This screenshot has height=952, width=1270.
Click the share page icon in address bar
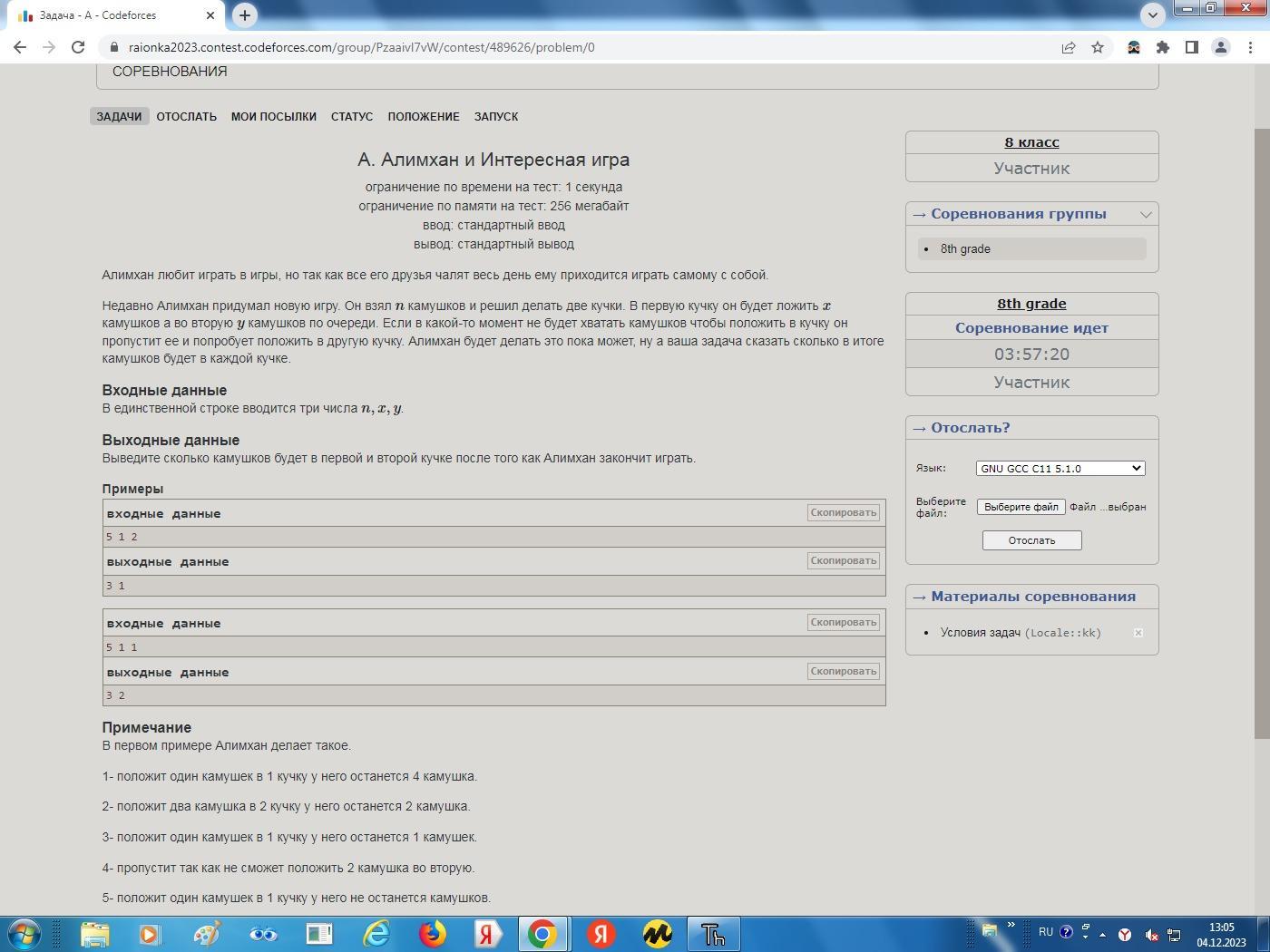1069,47
